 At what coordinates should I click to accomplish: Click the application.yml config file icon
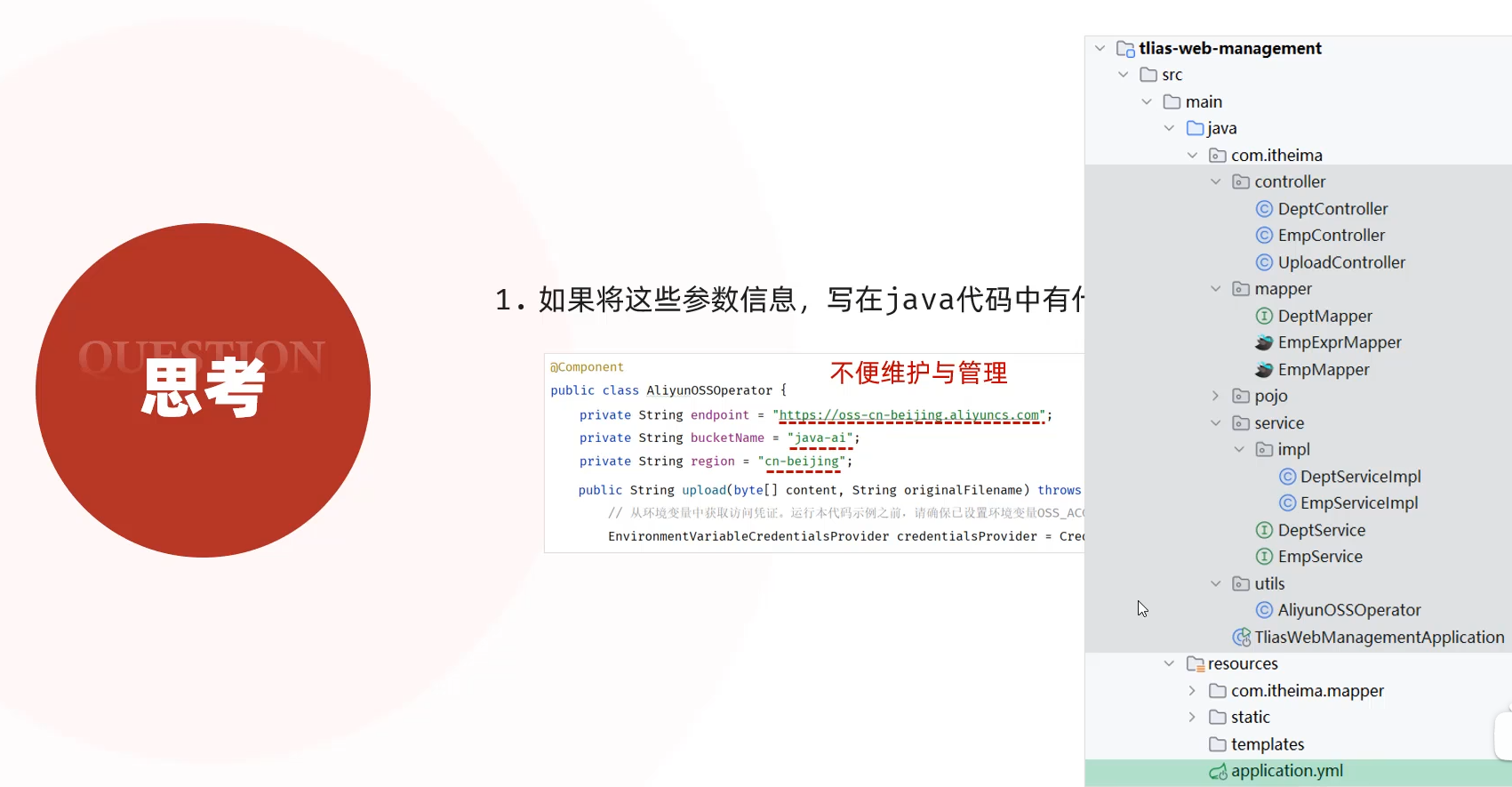pos(1218,772)
